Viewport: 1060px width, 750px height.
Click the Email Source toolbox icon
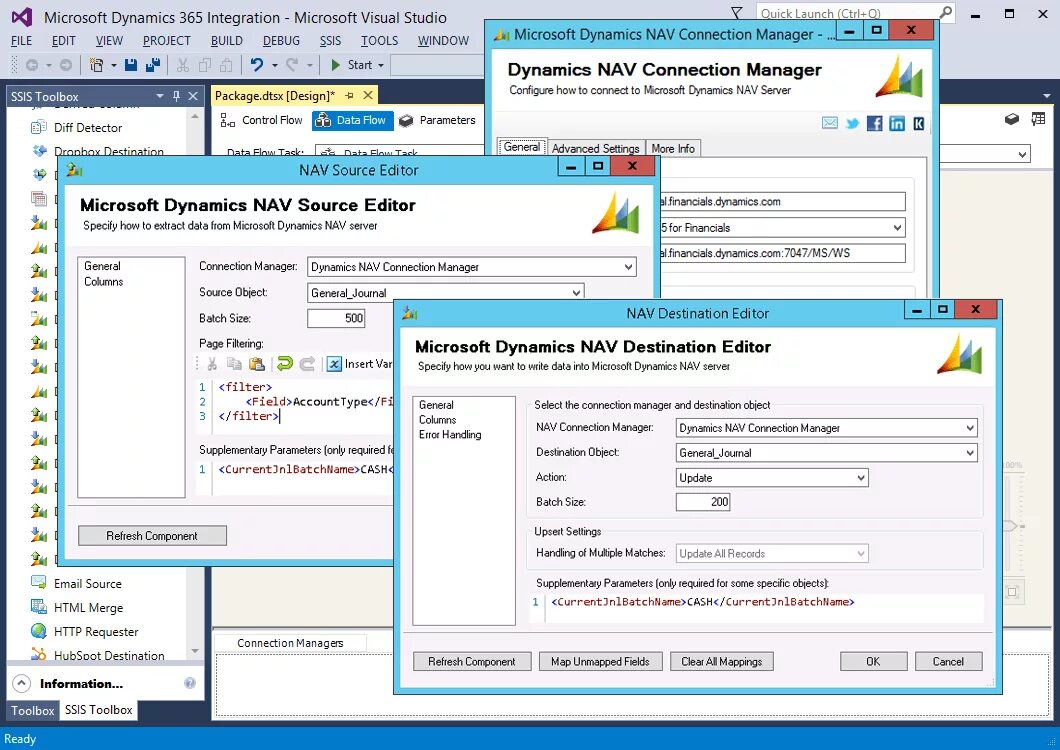[39, 583]
